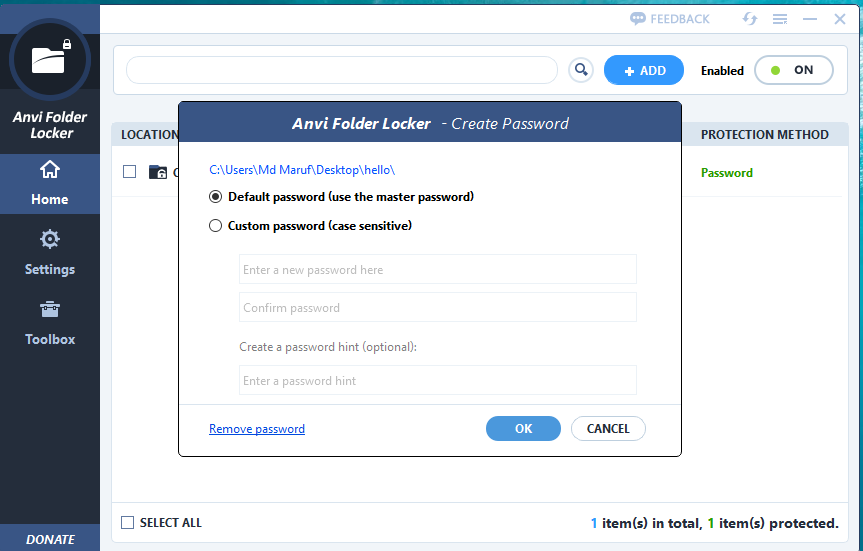Check the SELECT ALL checkbox

click(127, 522)
